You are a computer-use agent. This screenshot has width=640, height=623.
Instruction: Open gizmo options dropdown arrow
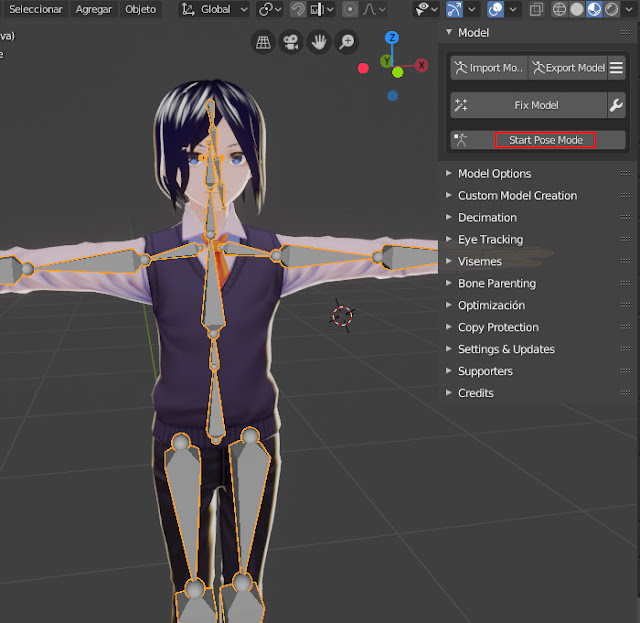click(472, 9)
